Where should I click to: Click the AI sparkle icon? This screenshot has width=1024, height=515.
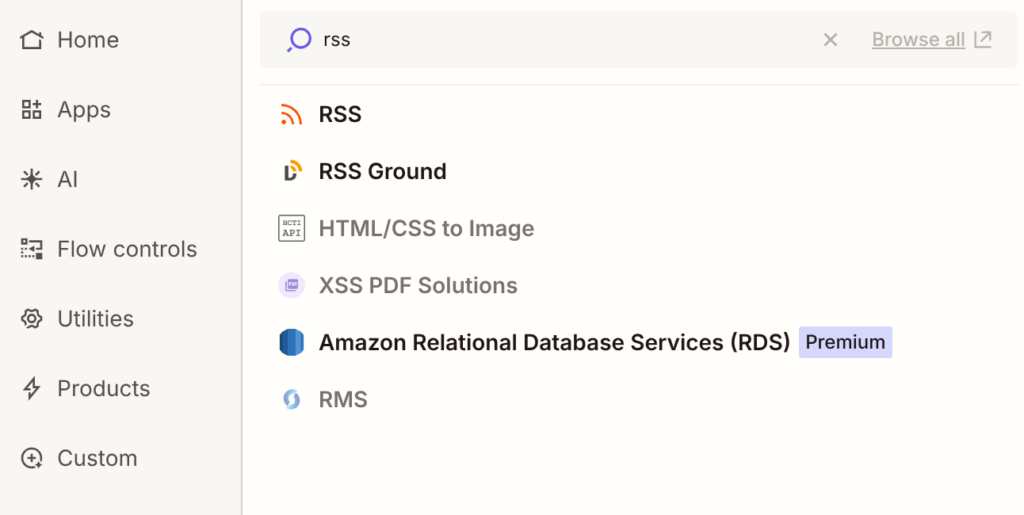click(x=31, y=179)
